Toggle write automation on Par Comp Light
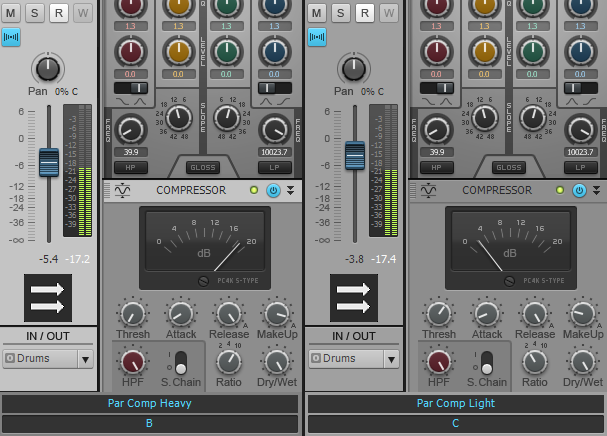 coord(389,13)
